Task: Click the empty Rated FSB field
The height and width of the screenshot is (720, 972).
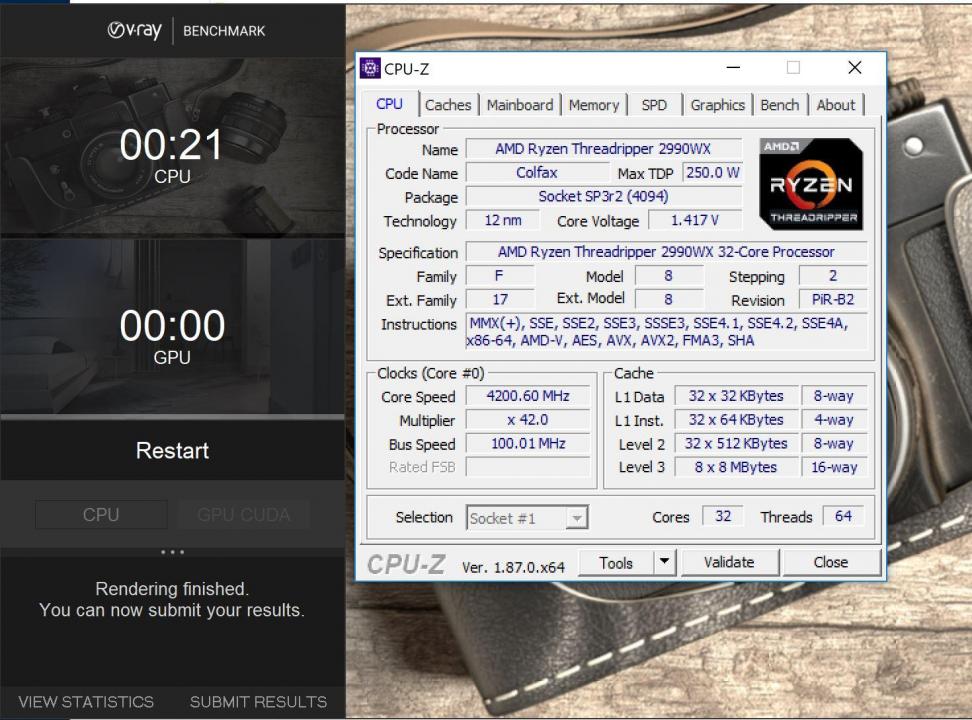Action: (528, 467)
